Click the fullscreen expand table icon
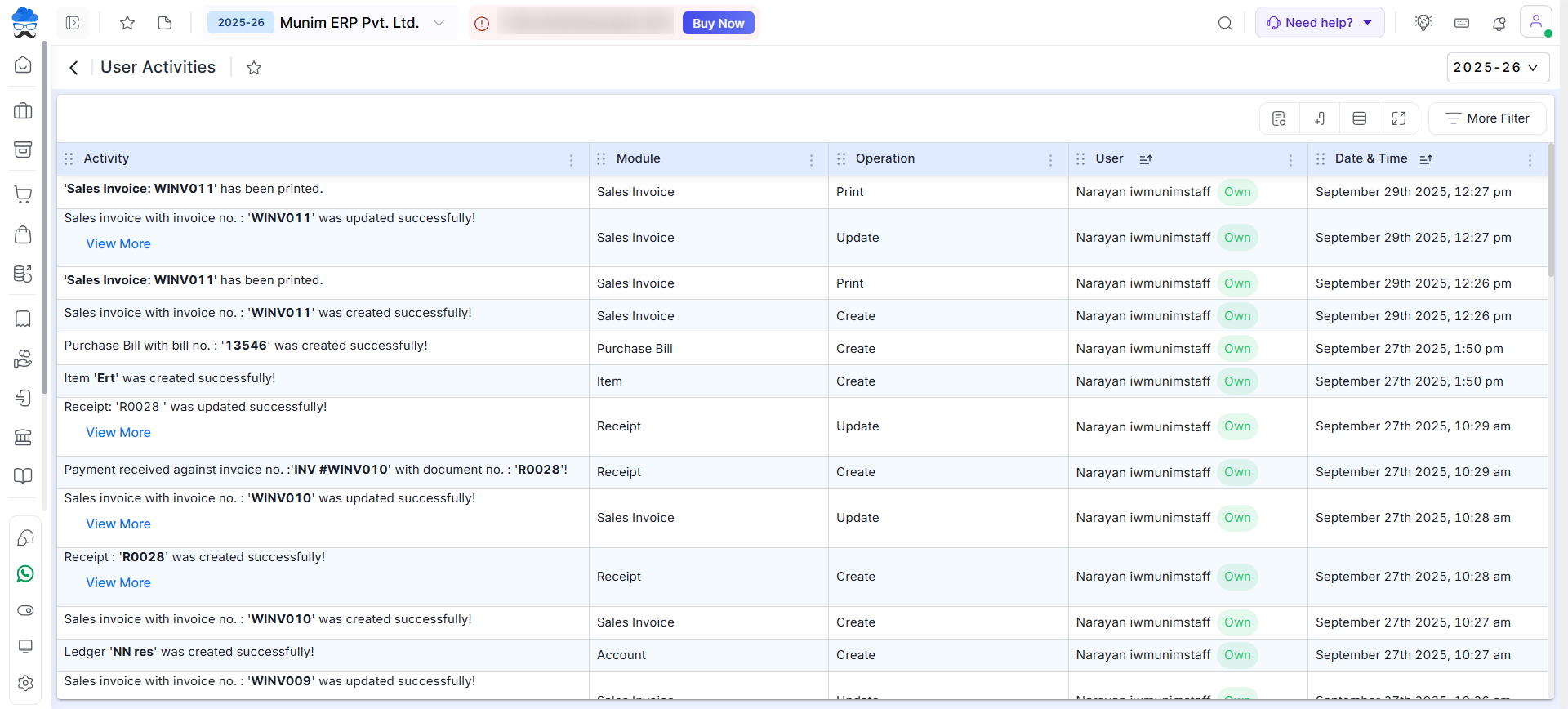 point(1398,118)
